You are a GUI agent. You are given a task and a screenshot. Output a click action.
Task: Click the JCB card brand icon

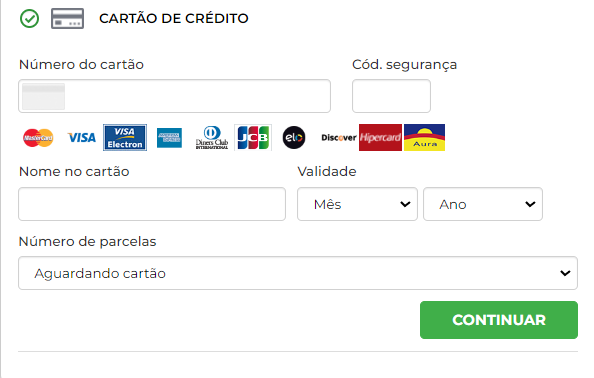253,137
